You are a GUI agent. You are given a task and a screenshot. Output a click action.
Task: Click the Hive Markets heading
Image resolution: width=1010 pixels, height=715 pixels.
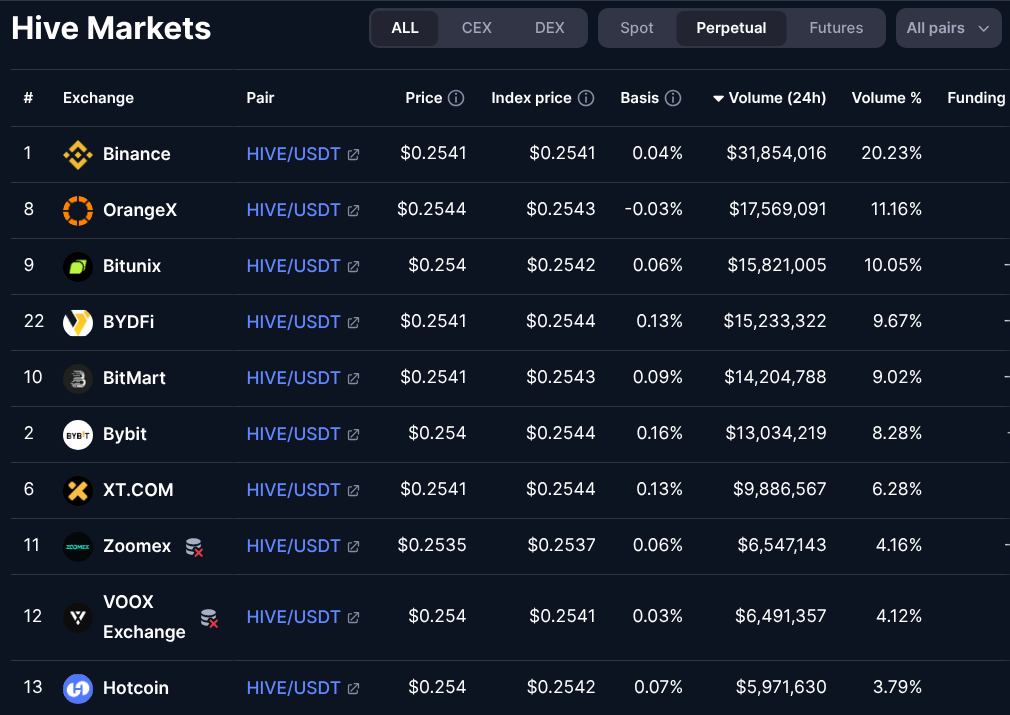point(111,28)
